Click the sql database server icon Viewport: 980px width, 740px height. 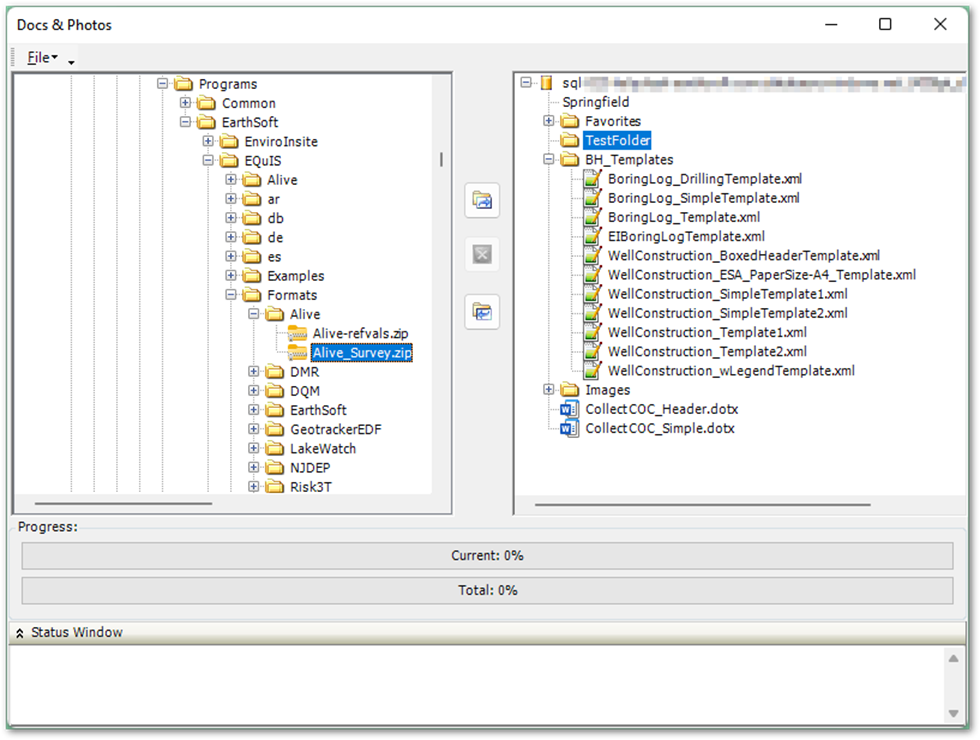[547, 83]
